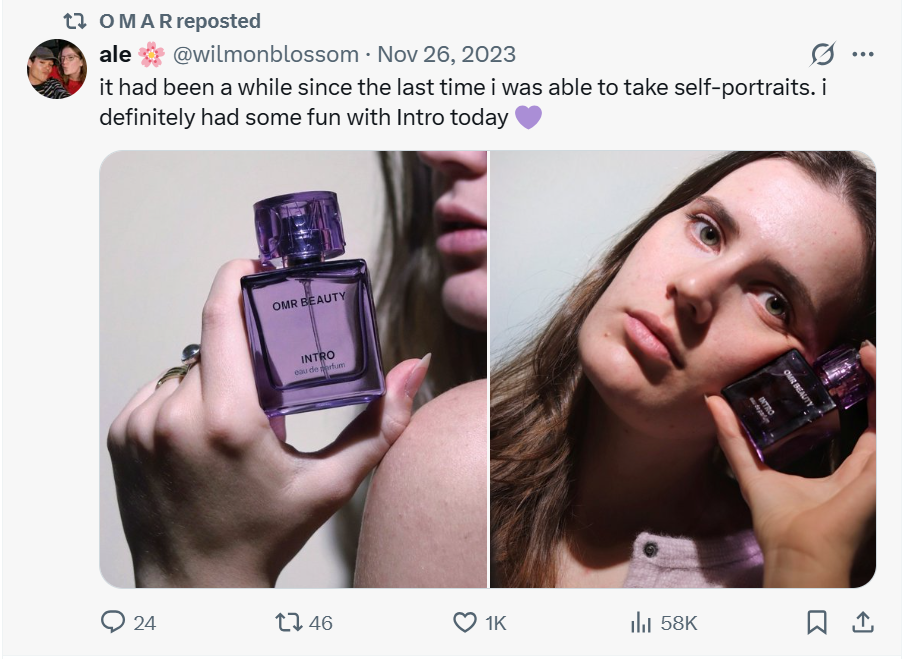The width and height of the screenshot is (903, 659).
Task: Open view analytics bar chart icon
Action: (x=640, y=622)
